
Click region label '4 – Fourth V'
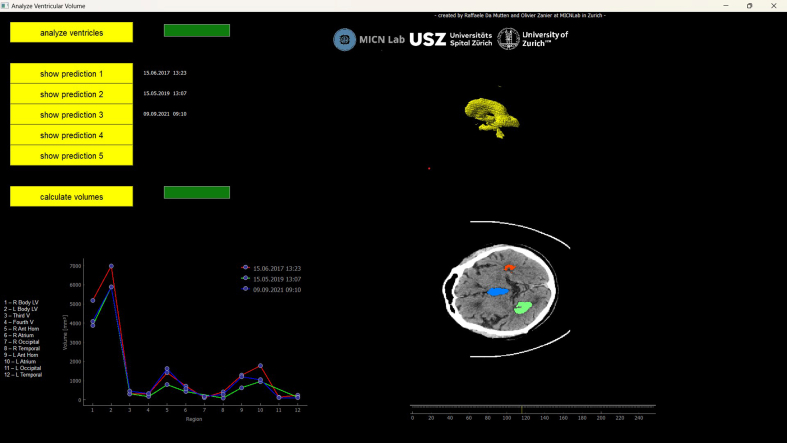click(19, 322)
